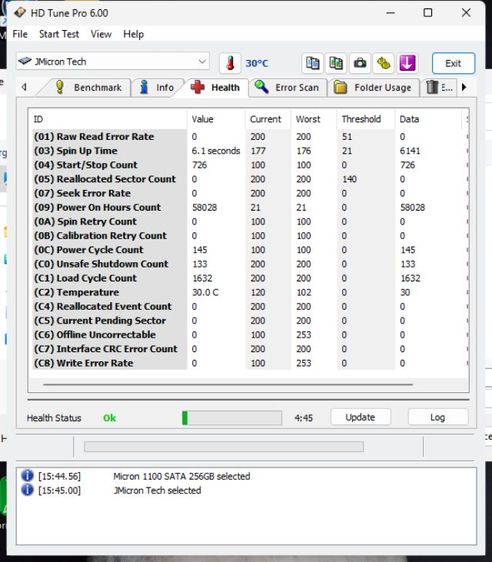Click the info icon beside 15:44.56 log
Screen dimensions: 492x562
[27, 476]
